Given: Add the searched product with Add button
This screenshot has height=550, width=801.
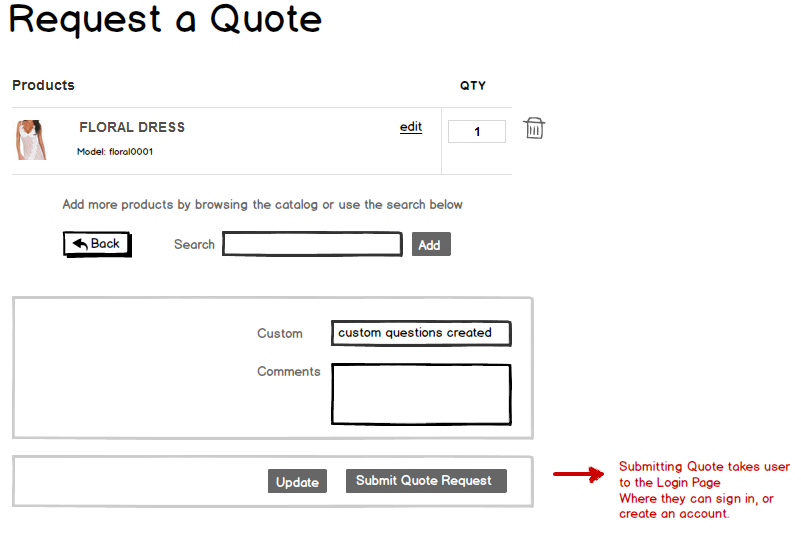Looking at the screenshot, I should point(431,244).
